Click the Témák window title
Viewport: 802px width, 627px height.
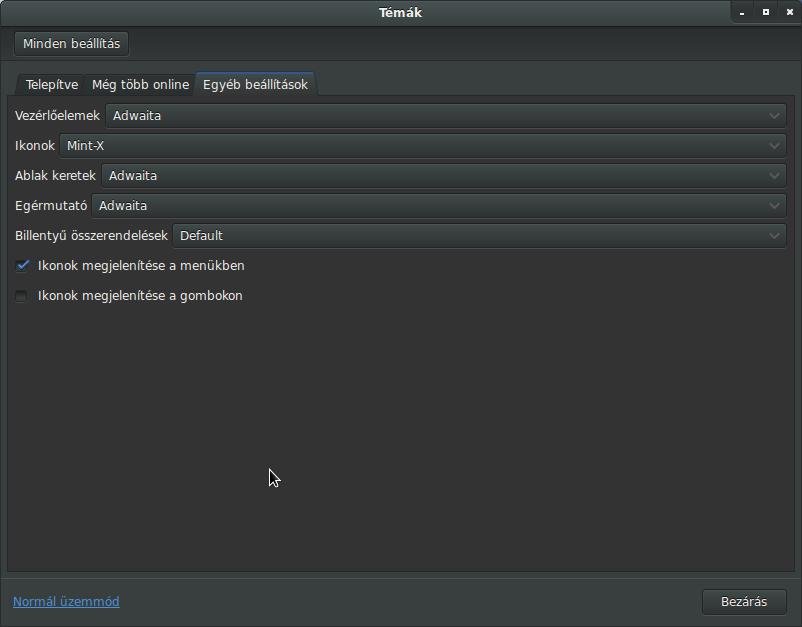click(400, 12)
